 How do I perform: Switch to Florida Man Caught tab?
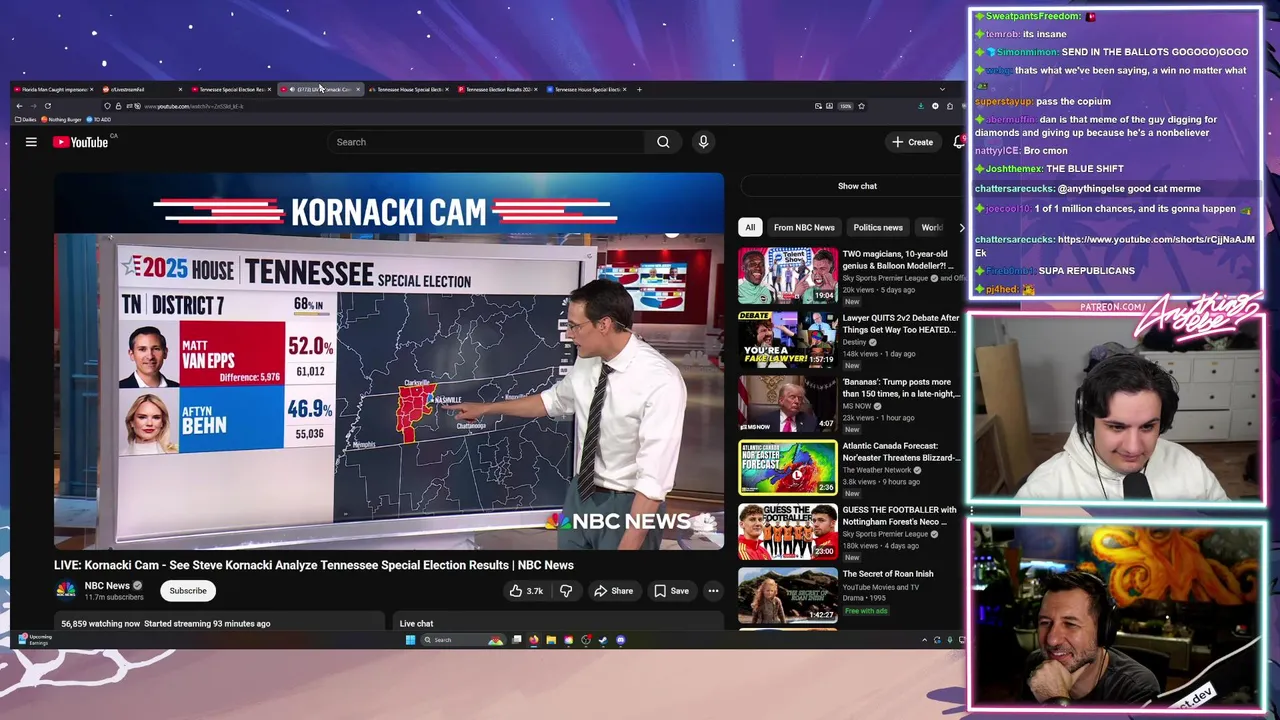click(x=52, y=89)
